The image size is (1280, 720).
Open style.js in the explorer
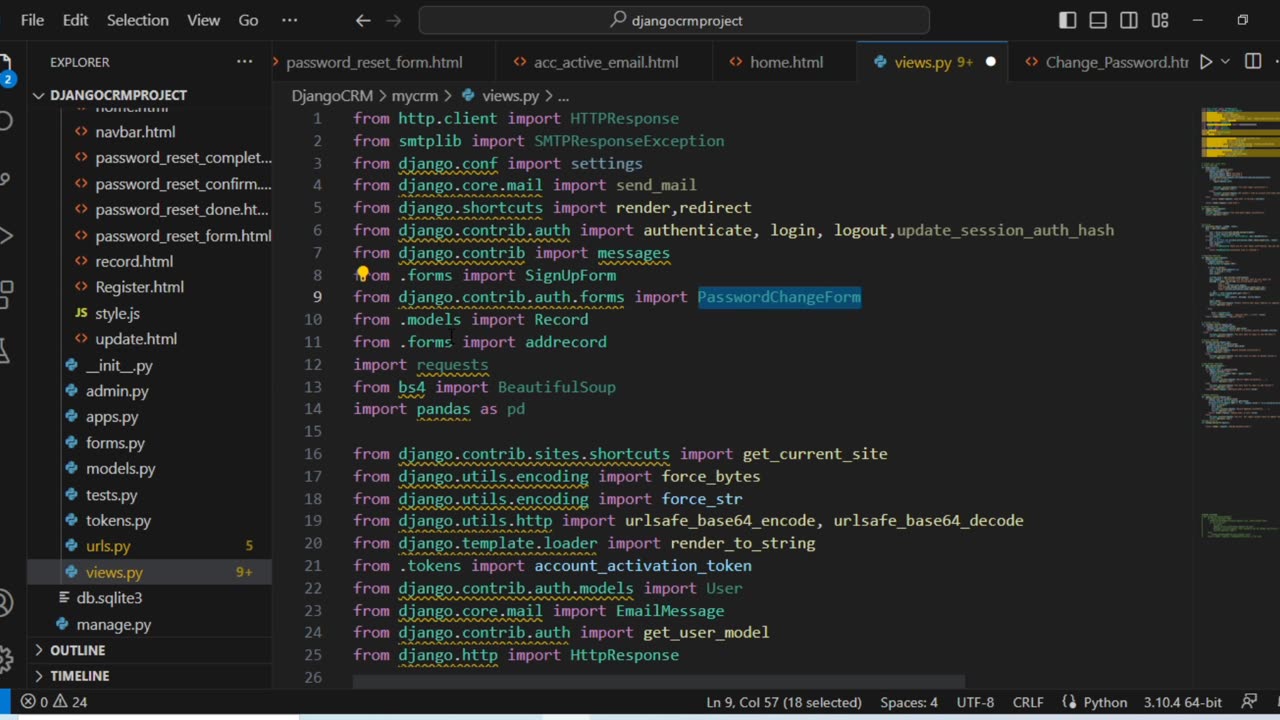[117, 313]
